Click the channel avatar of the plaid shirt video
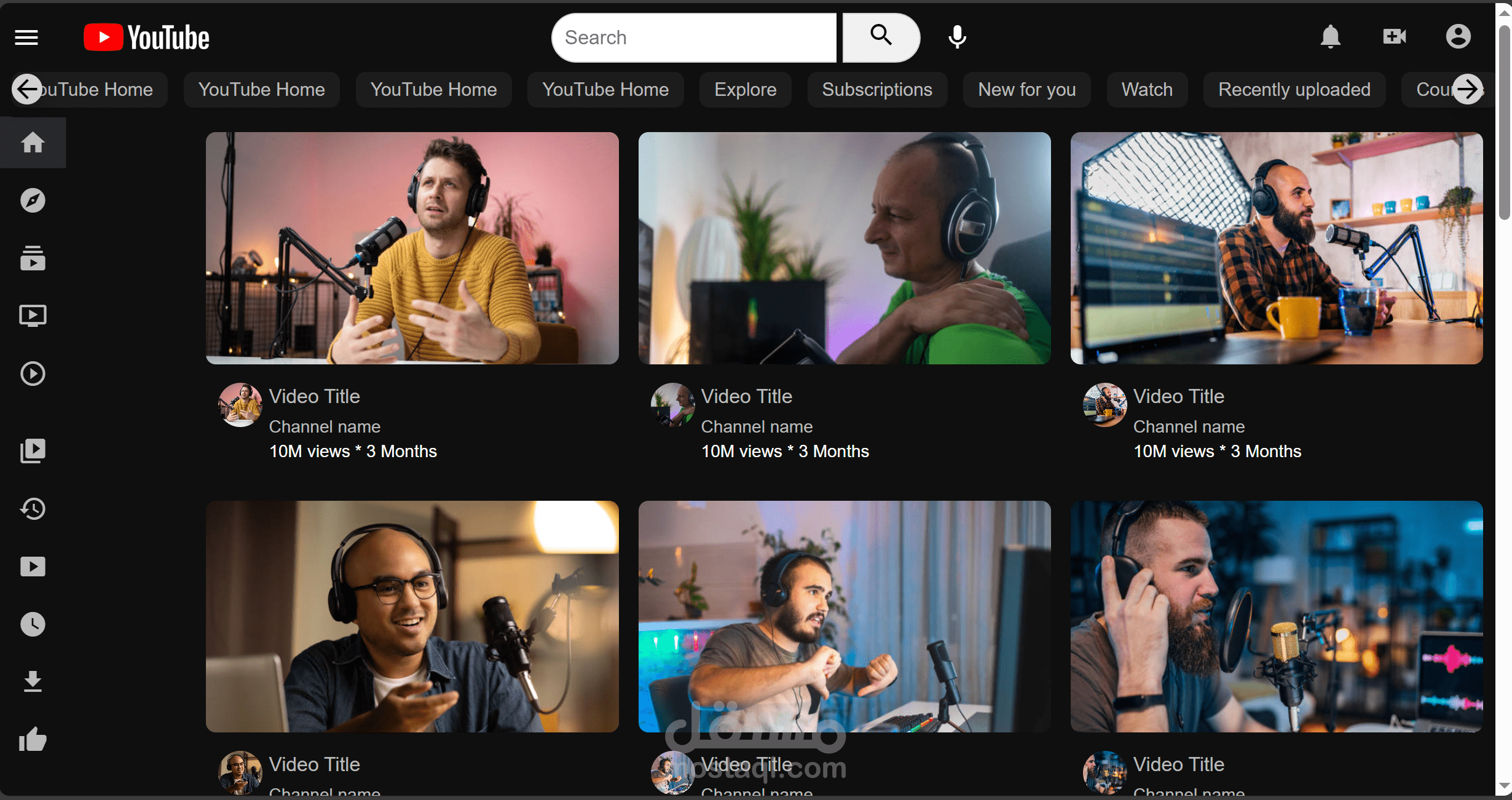The height and width of the screenshot is (800, 1512). pos(1104,405)
